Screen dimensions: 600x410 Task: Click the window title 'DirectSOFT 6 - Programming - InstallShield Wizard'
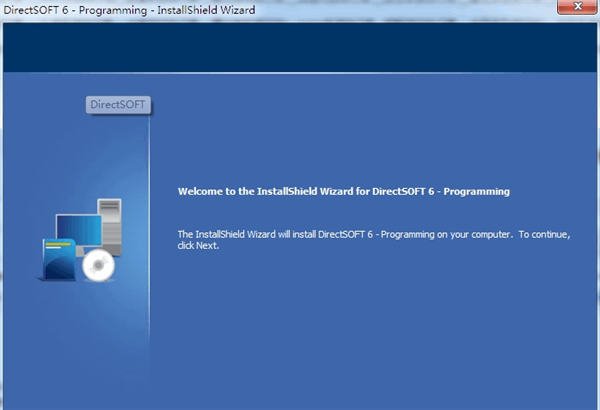(129, 10)
